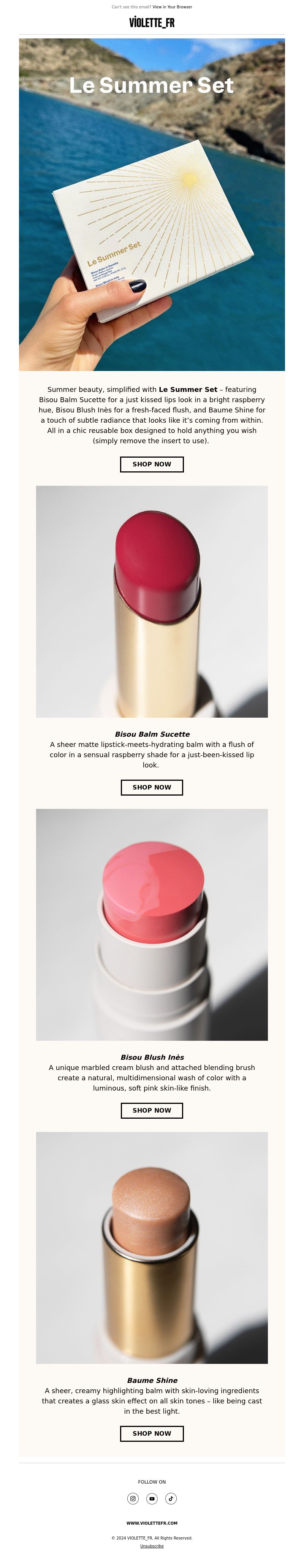Click the Unsubscribe link
The image size is (304, 1568).
click(x=152, y=1546)
